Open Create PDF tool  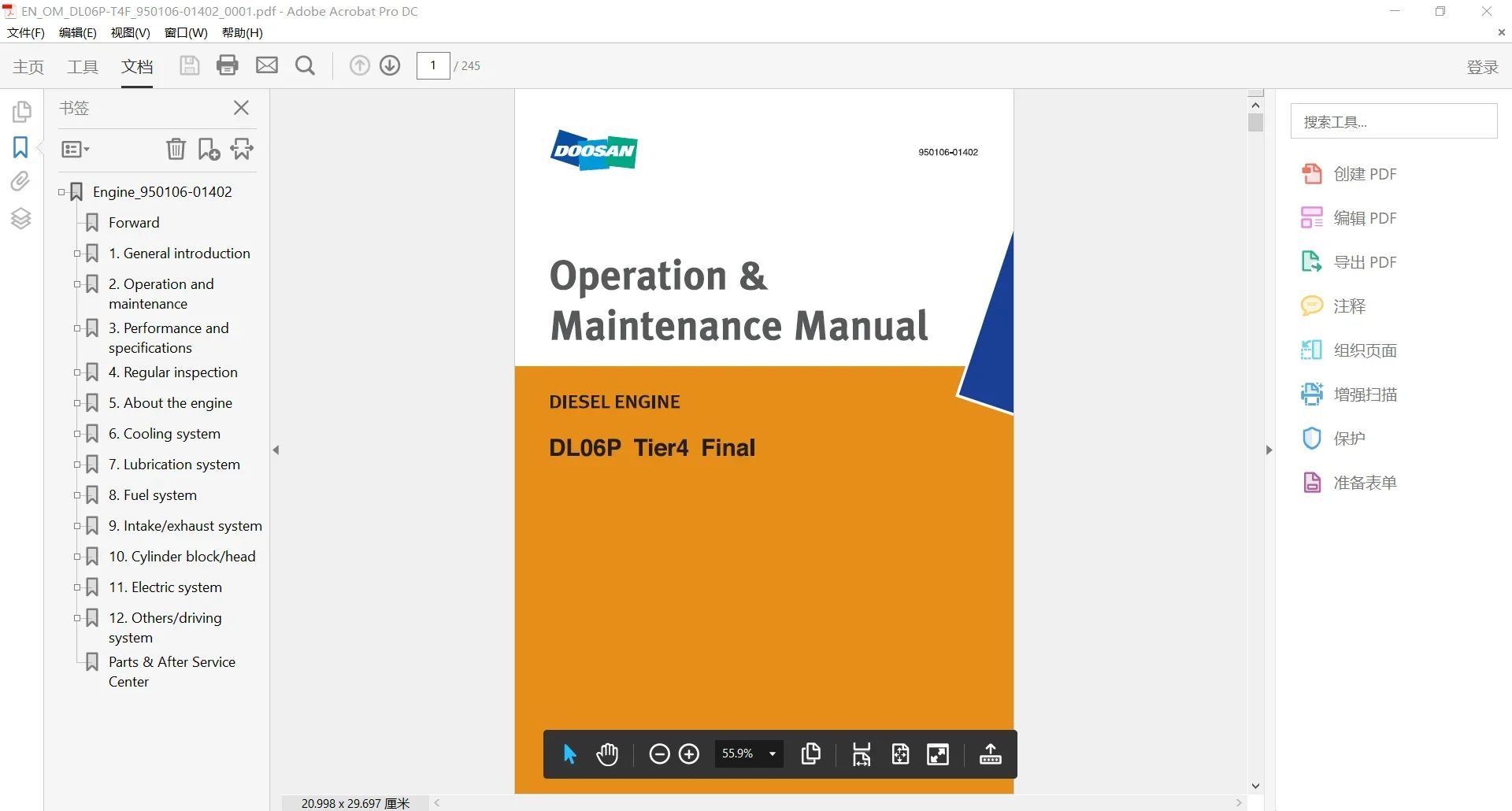[1349, 174]
